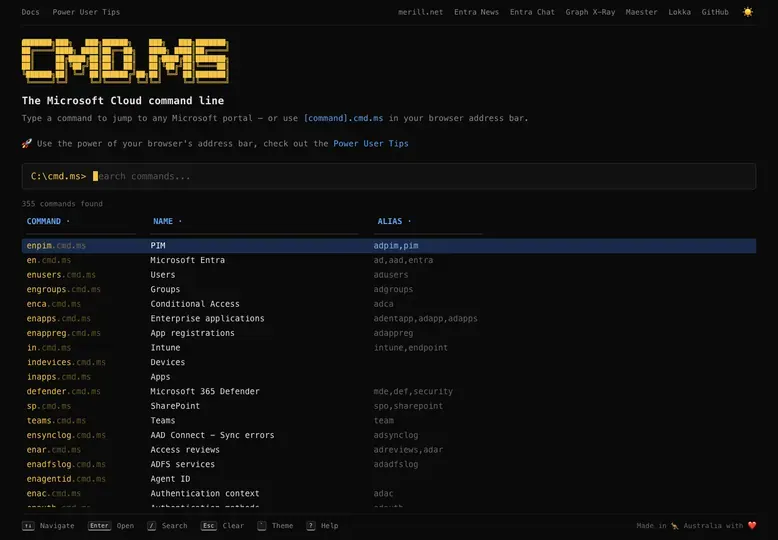Click the Enterprise applications name cell
The image size is (778, 540).
(207, 319)
